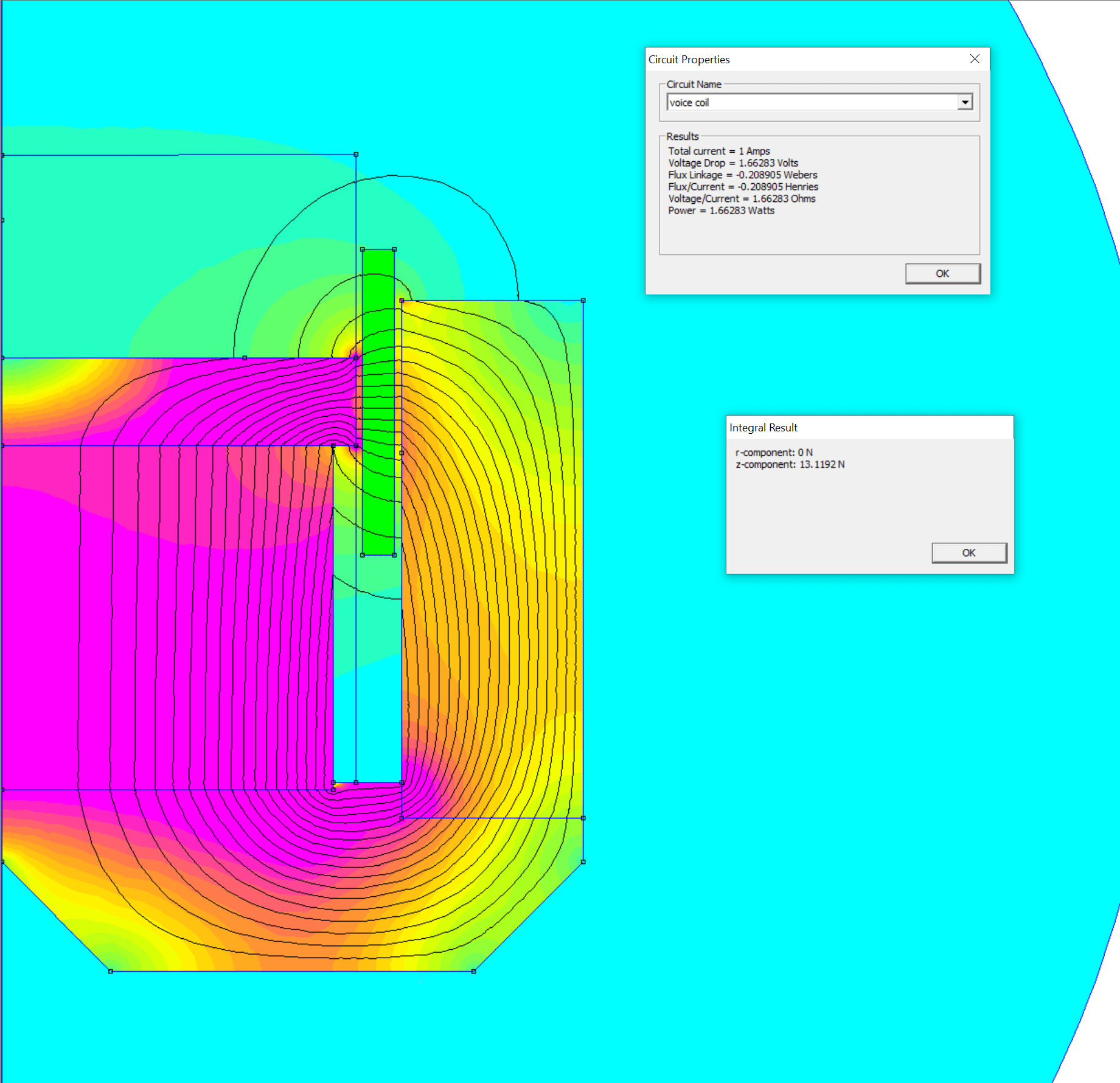Click OK in Integral Result dialog
Image resolution: width=1120 pixels, height=1083 pixels.
point(969,552)
